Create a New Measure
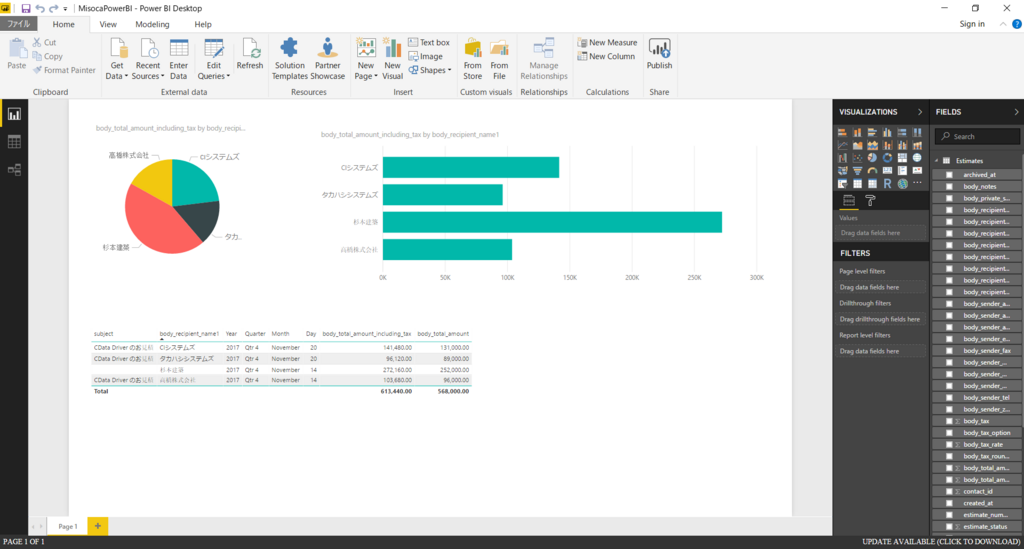Viewport: 1024px width, 549px height. coord(607,42)
